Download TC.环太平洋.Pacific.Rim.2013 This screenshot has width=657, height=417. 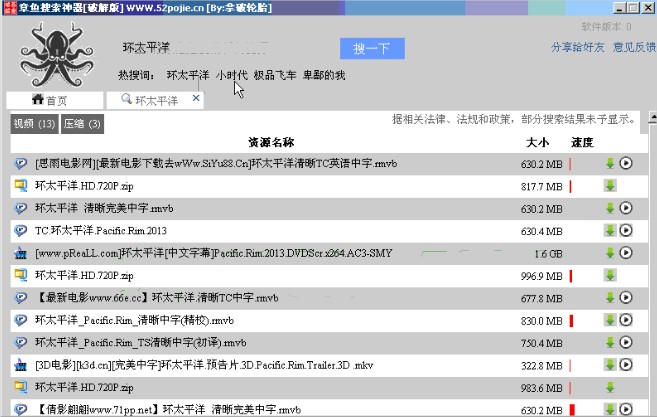coord(610,231)
